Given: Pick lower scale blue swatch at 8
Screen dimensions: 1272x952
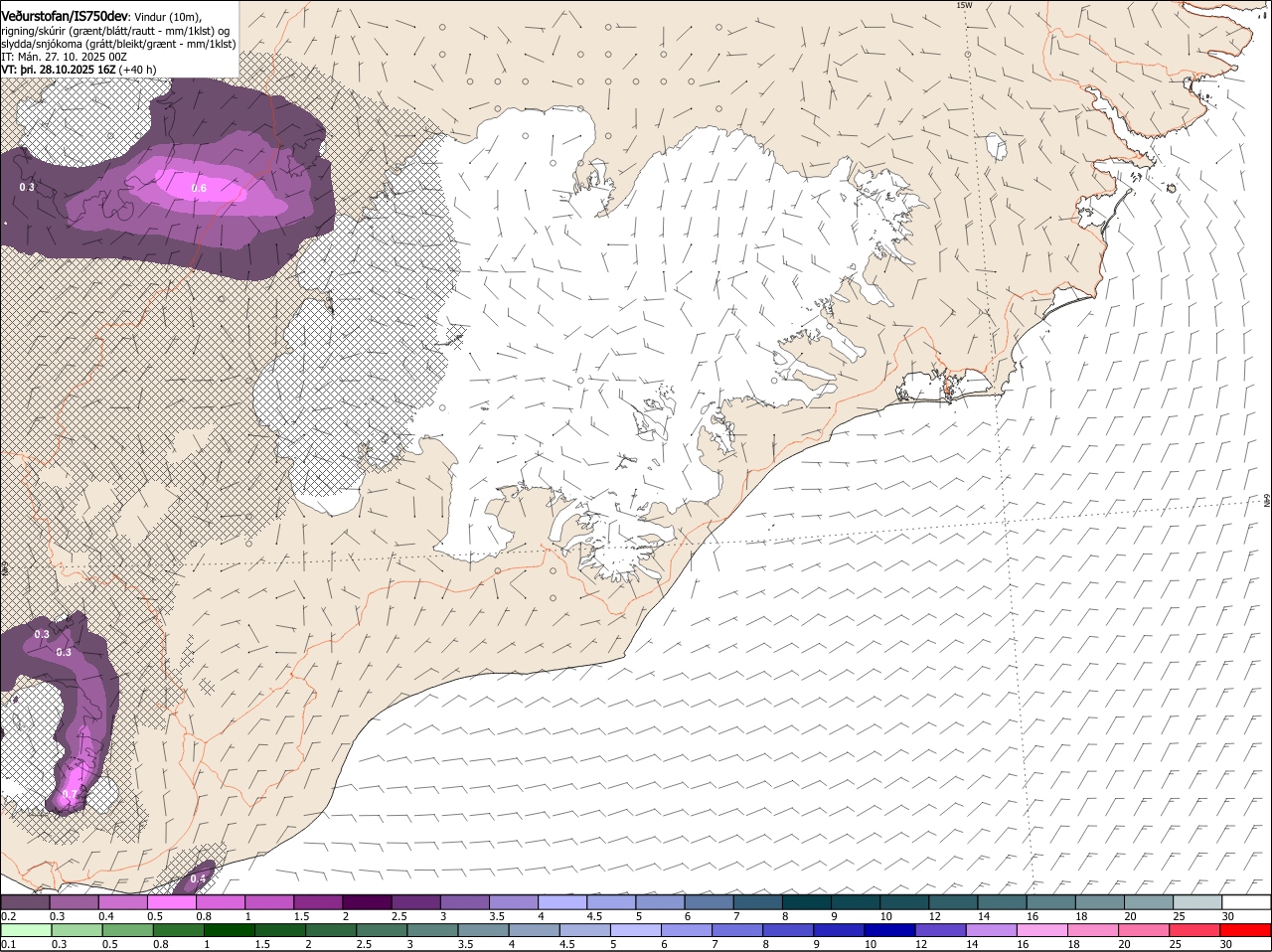Looking at the screenshot, I should pos(788,931).
